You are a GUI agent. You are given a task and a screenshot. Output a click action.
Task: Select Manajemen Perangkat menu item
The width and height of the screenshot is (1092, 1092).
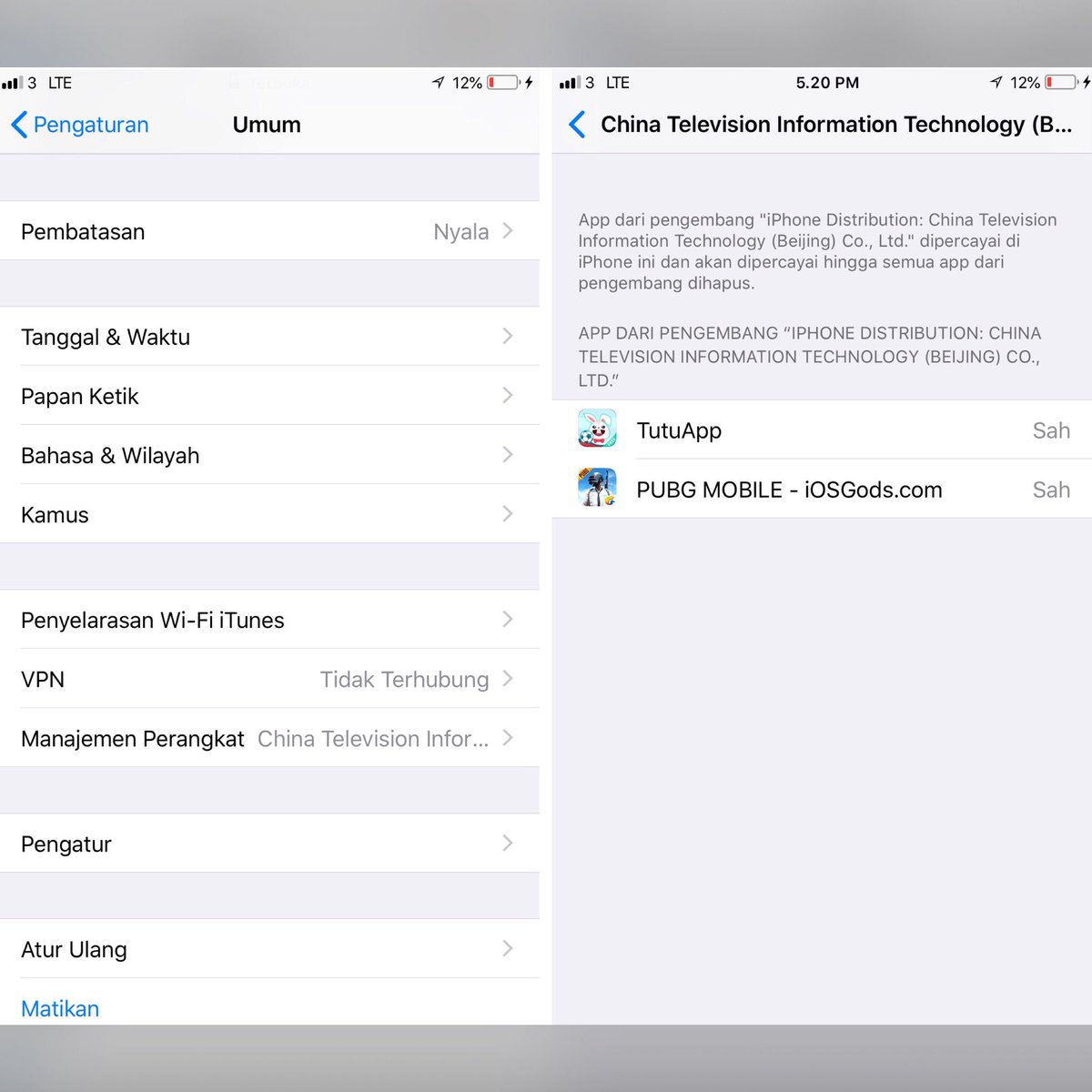click(269, 738)
